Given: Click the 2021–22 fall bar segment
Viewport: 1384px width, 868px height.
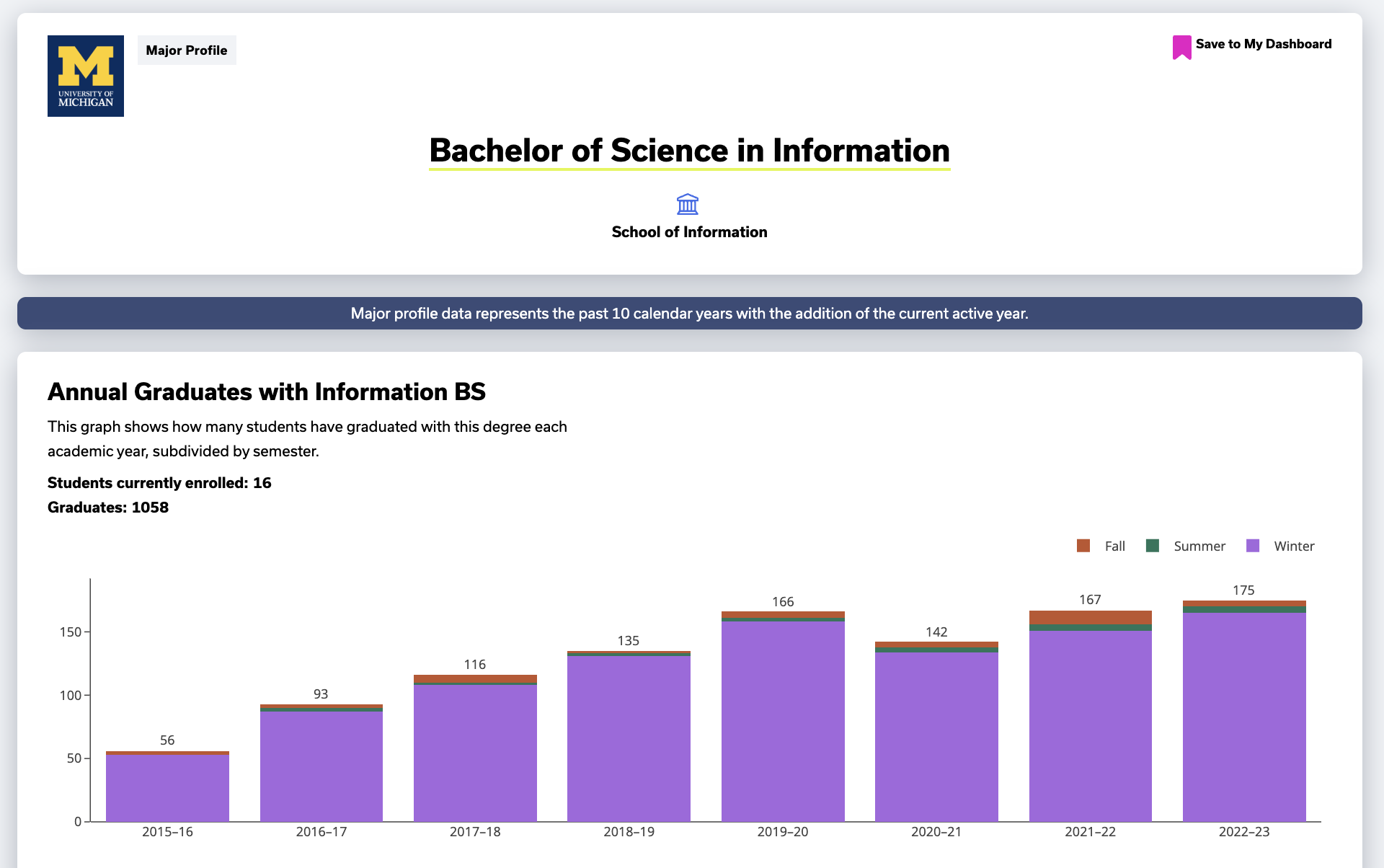Looking at the screenshot, I should click(x=1091, y=617).
